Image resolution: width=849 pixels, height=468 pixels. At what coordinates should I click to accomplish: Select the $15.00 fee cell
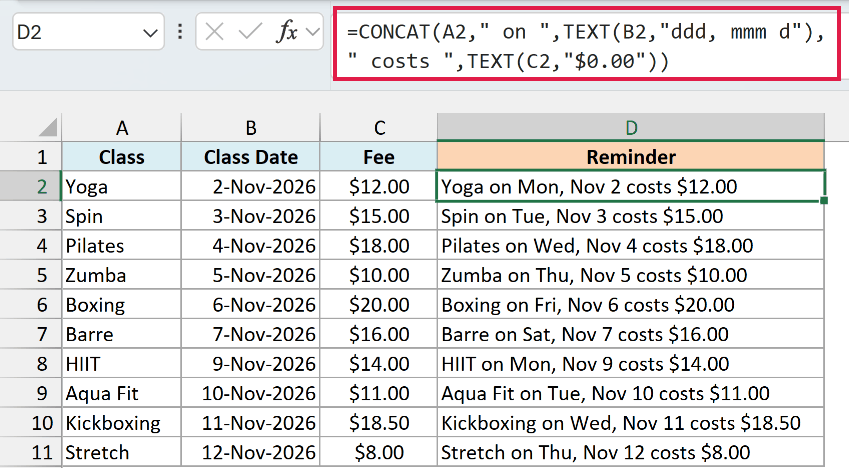point(378,216)
